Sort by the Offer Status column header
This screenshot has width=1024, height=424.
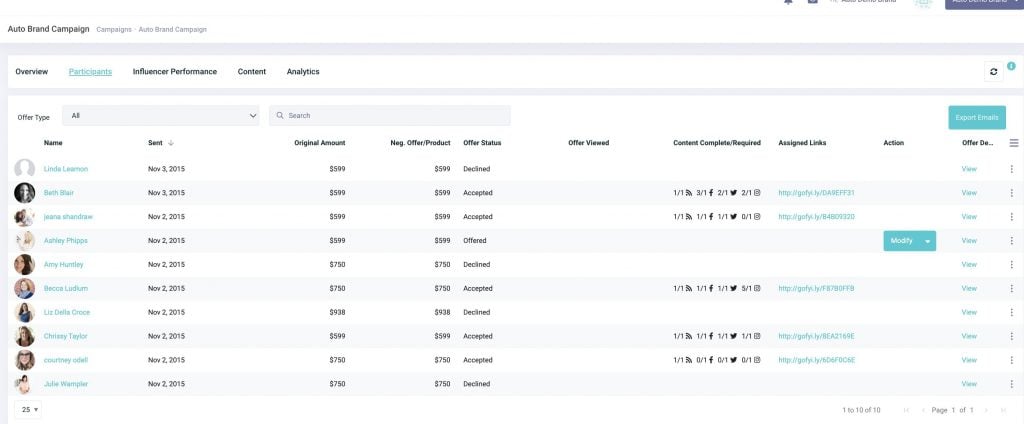pyautogui.click(x=482, y=142)
